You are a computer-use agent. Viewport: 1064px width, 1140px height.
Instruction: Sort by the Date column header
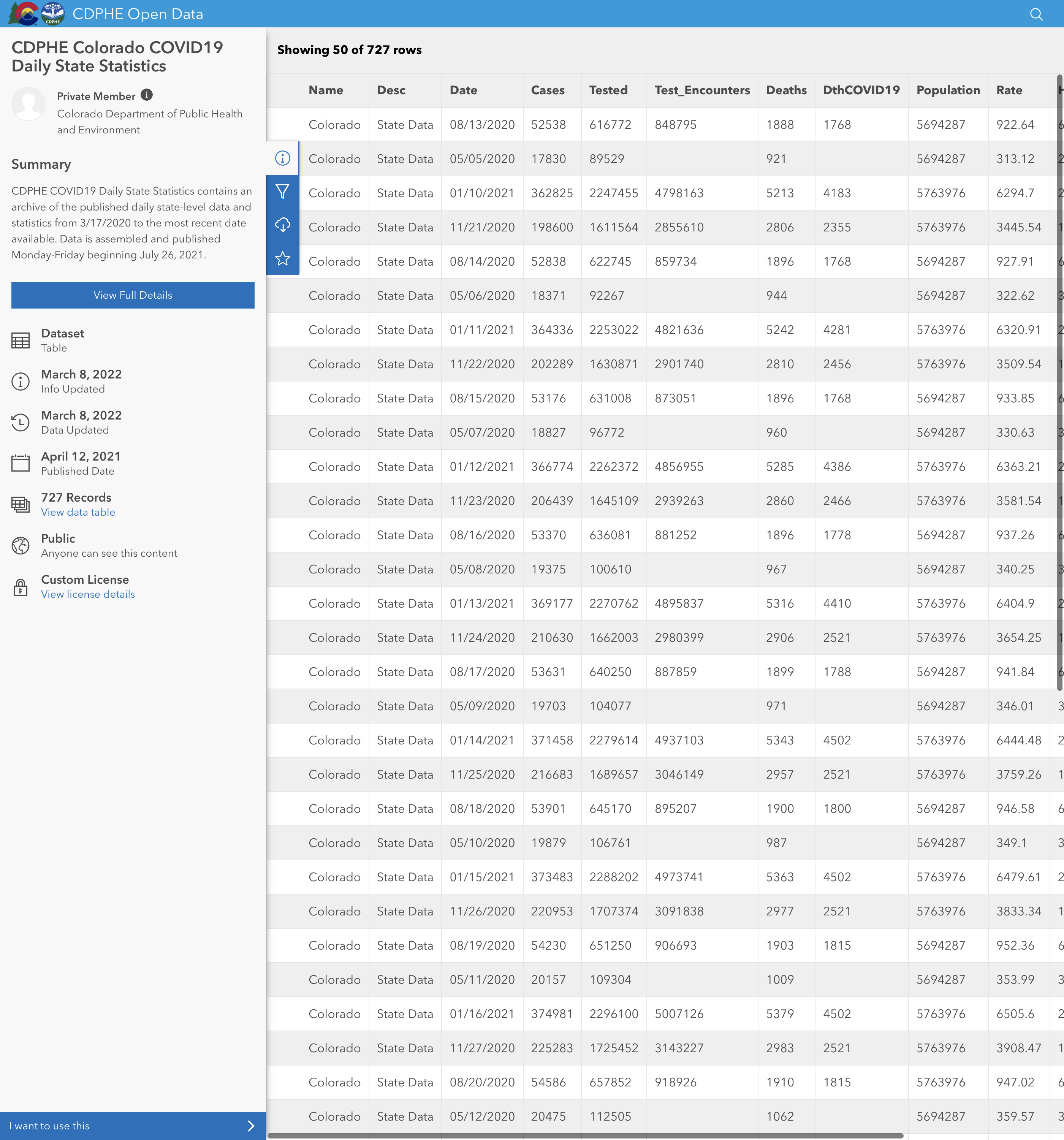tap(464, 90)
